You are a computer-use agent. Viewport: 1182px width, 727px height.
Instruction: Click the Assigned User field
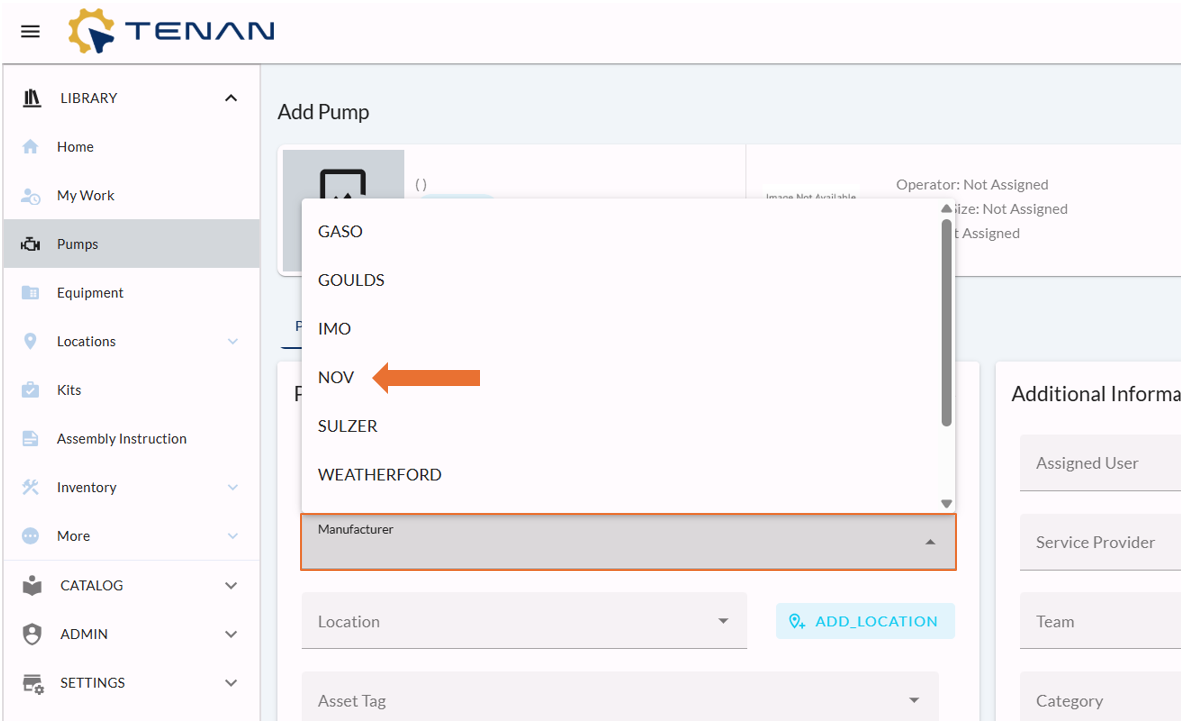coord(1101,463)
